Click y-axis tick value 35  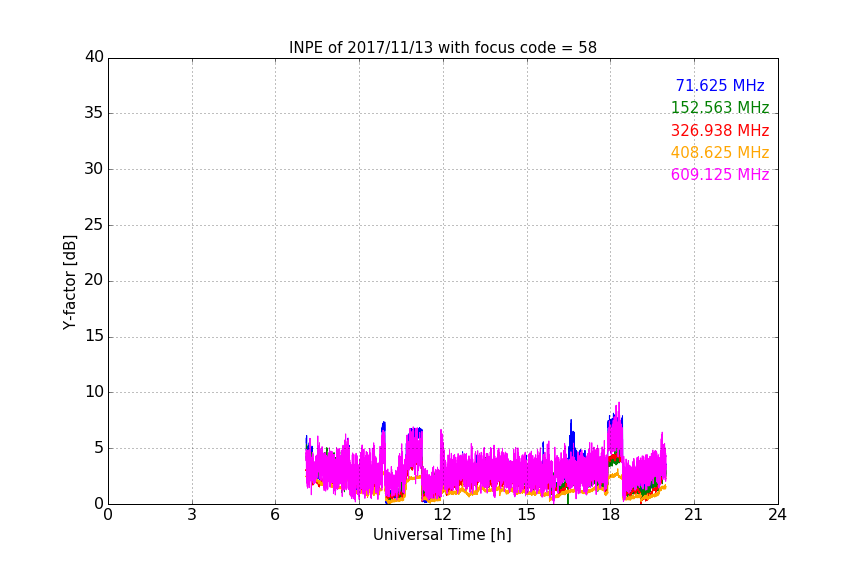tap(94, 113)
